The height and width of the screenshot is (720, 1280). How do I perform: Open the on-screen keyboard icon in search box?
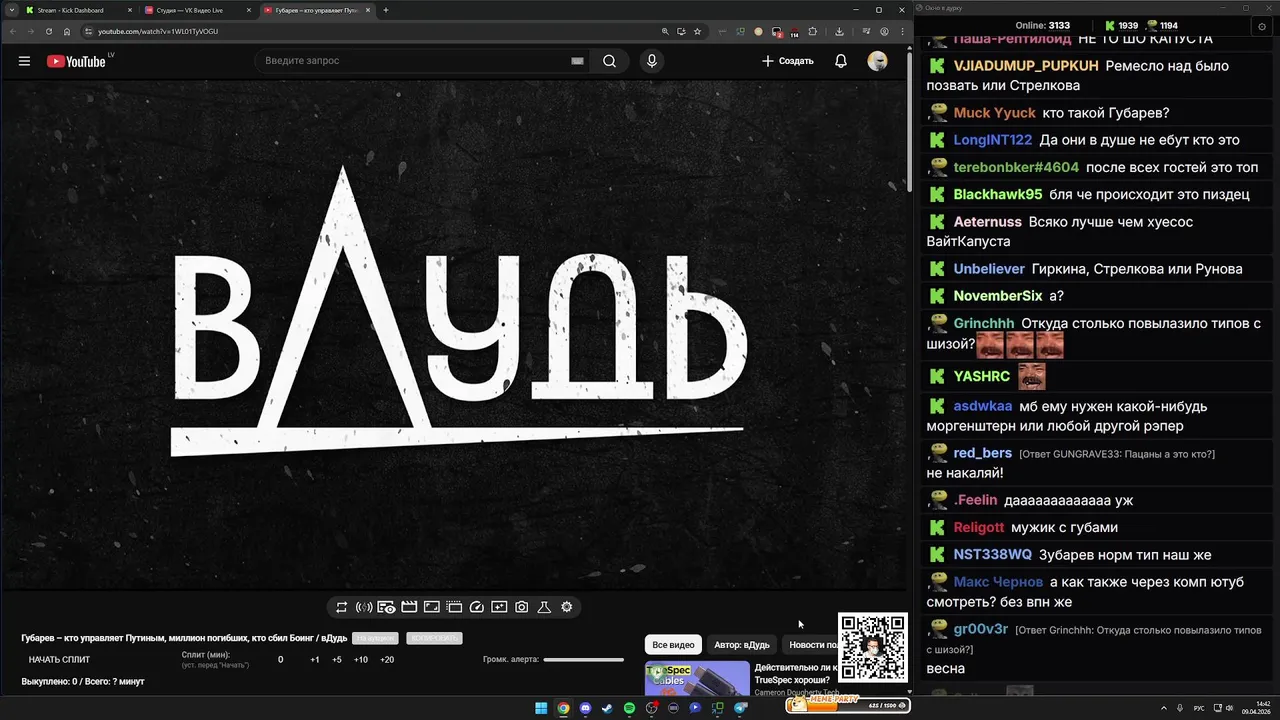577,61
